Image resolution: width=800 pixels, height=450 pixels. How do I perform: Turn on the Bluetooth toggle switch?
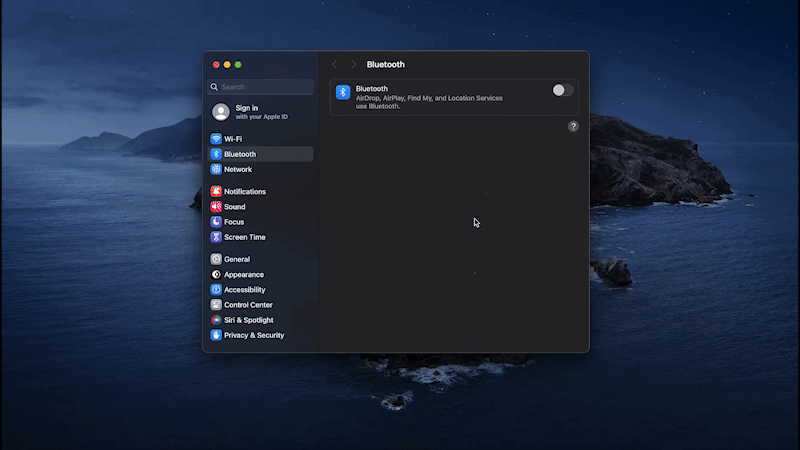563,90
